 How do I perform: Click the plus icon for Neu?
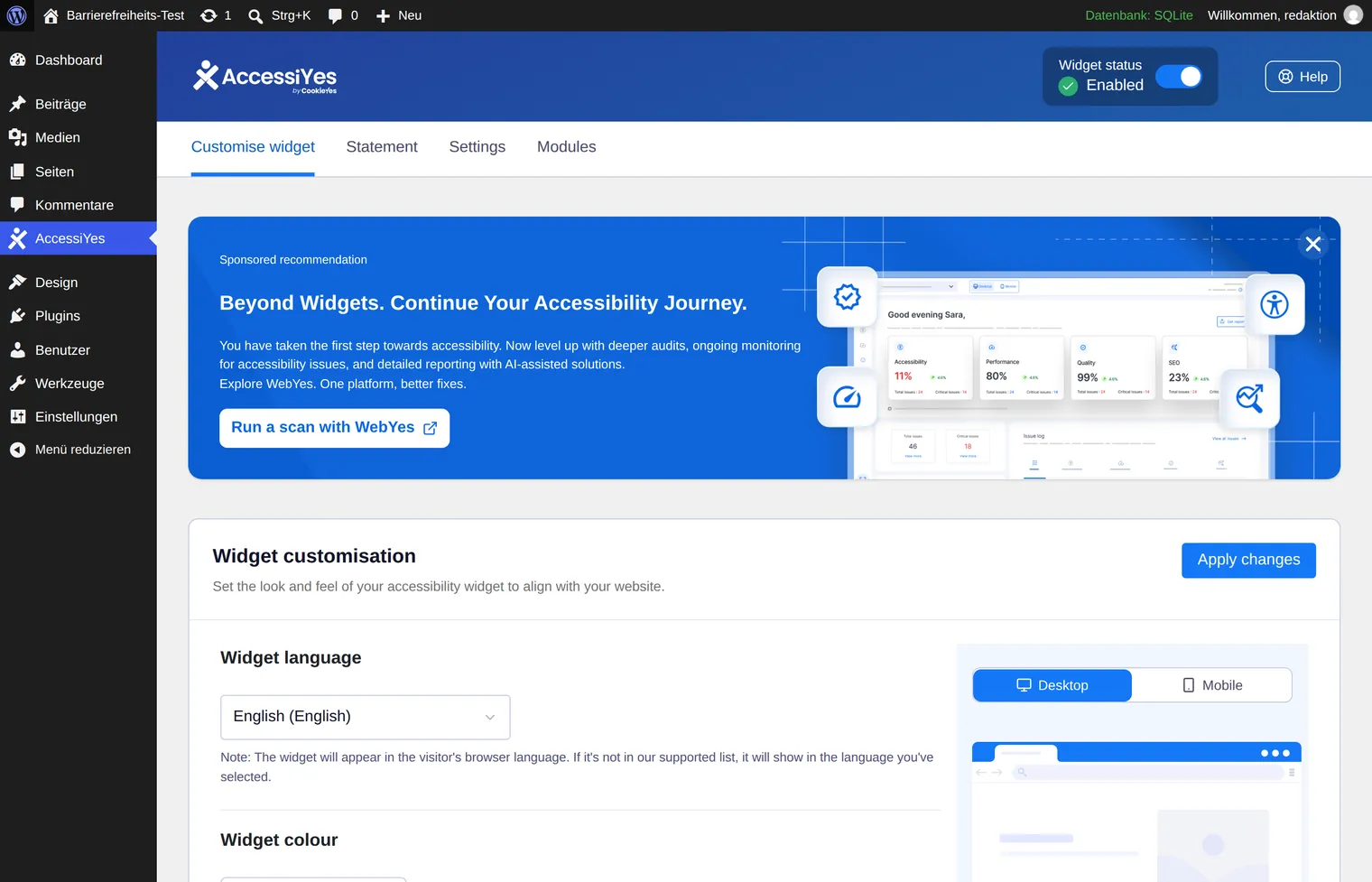tap(383, 15)
